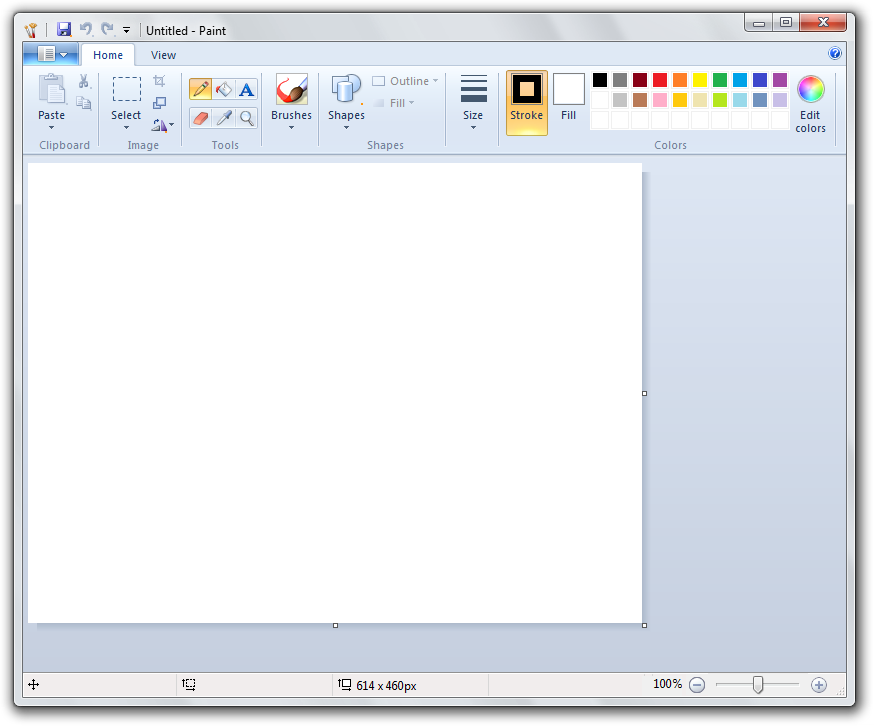Click the Paste button
The image size is (874, 726).
[51, 102]
